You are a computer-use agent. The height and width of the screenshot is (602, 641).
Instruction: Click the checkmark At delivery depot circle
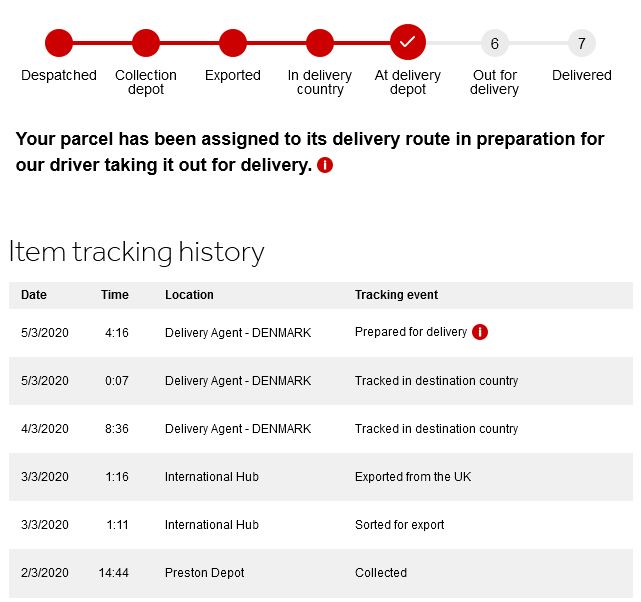[x=408, y=42]
